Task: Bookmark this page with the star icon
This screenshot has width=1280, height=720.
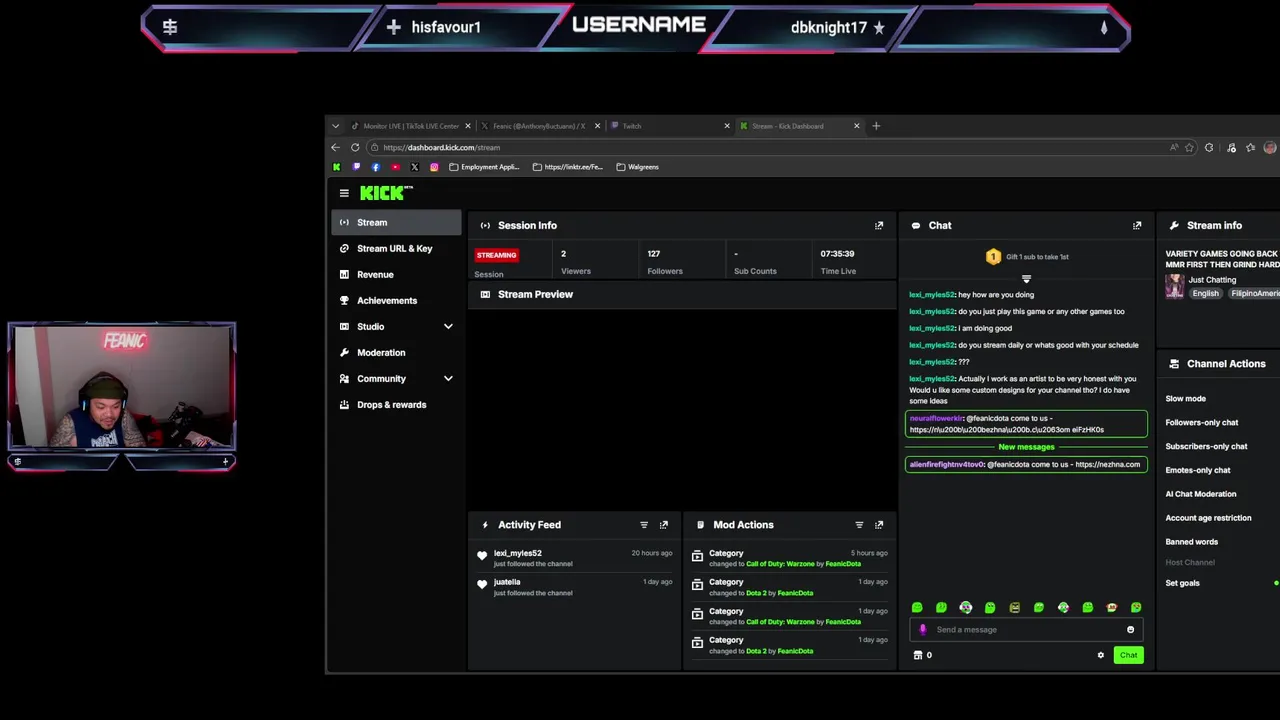Action: 1189,148
